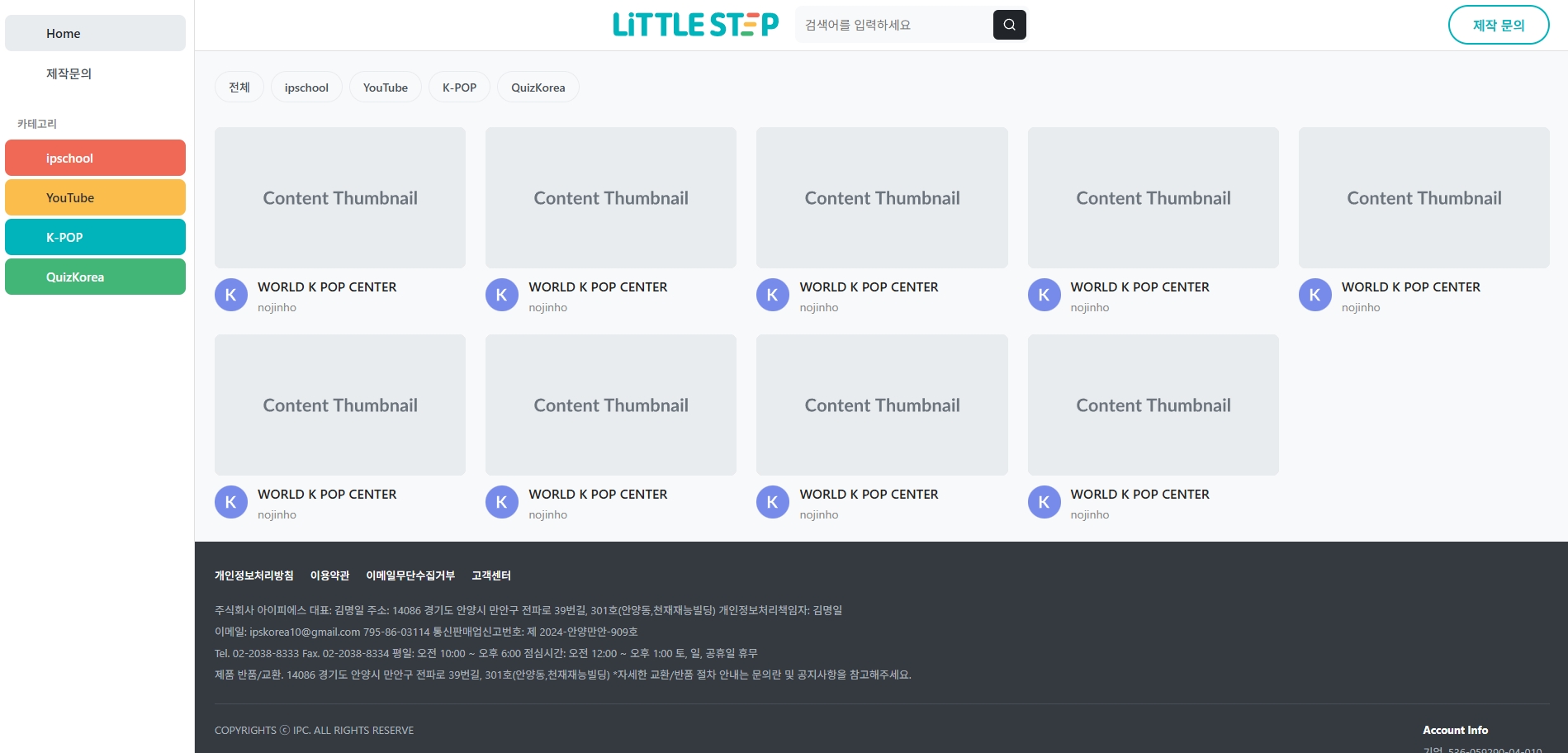1568x753 pixels.
Task: Click the search magnifier icon button
Action: (x=1009, y=25)
